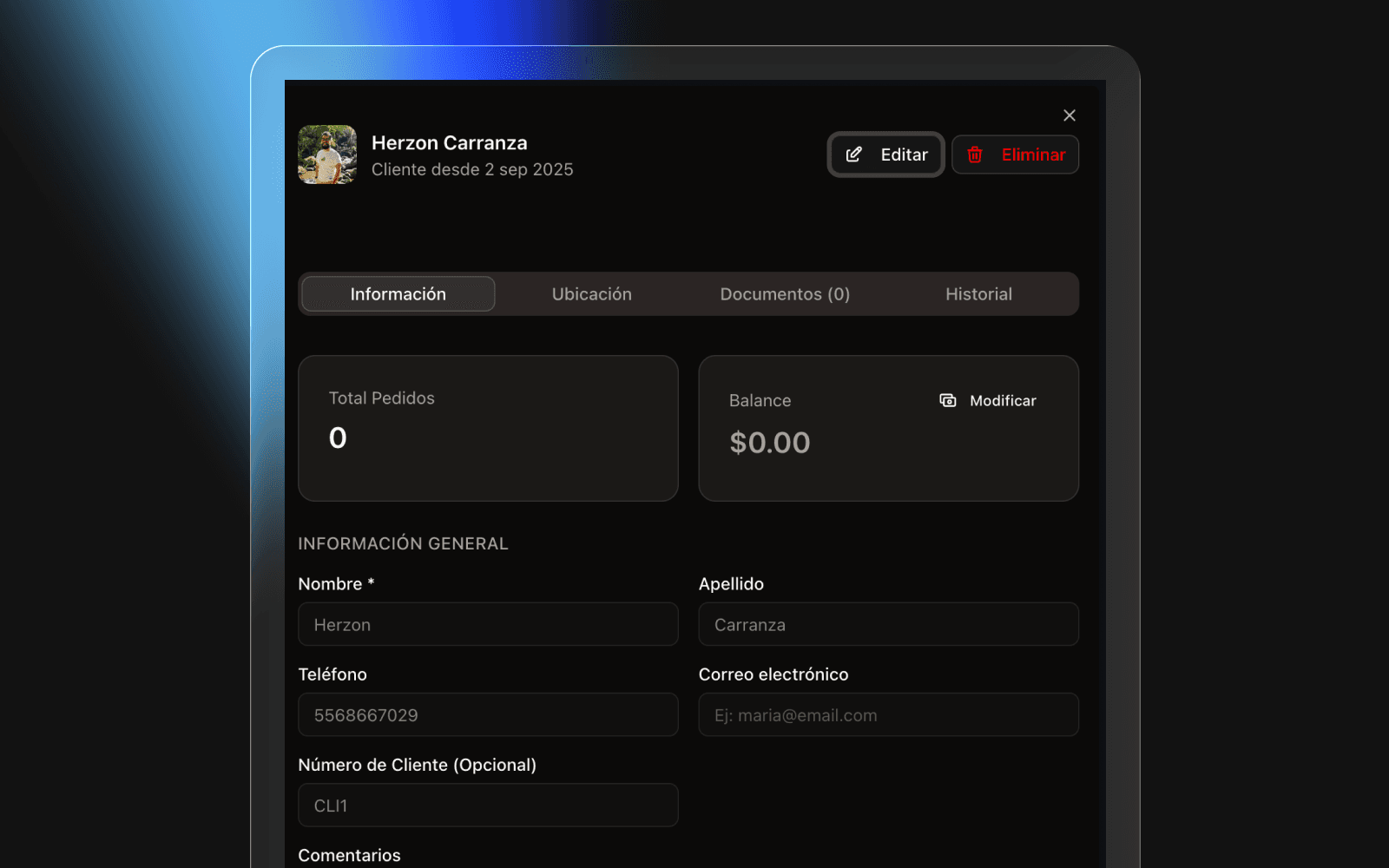Click the icon beside Modificar
Viewport: 1389px width, 868px height.
(x=948, y=400)
